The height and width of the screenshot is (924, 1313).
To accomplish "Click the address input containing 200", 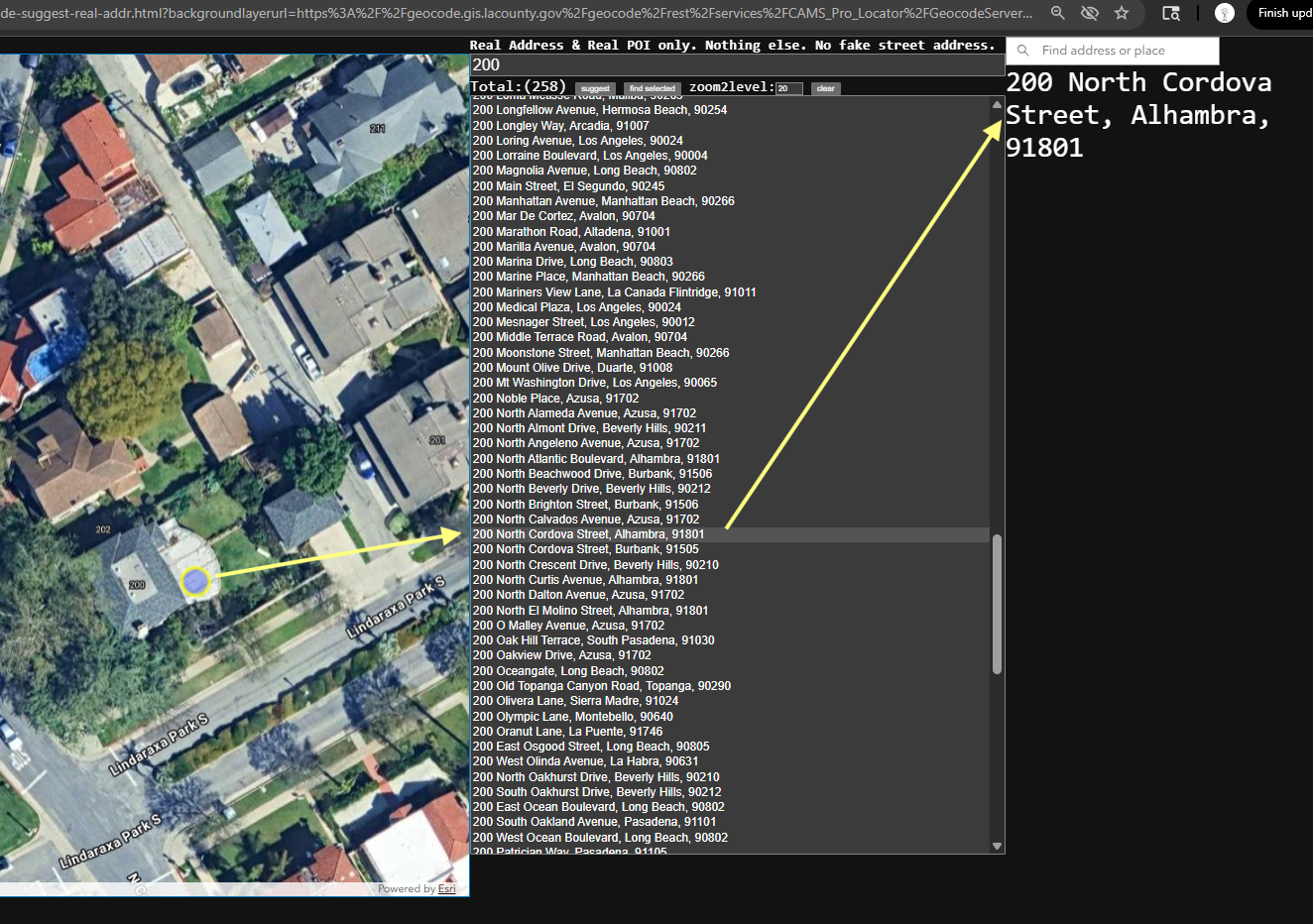I will click(x=736, y=65).
